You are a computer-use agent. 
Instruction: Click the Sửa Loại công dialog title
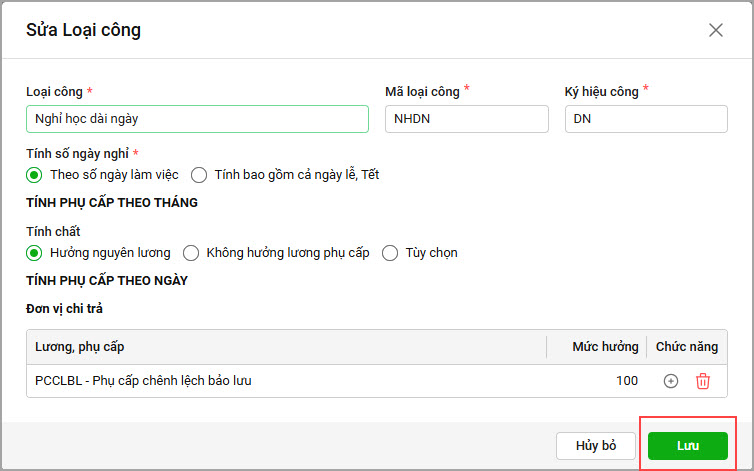tap(83, 30)
